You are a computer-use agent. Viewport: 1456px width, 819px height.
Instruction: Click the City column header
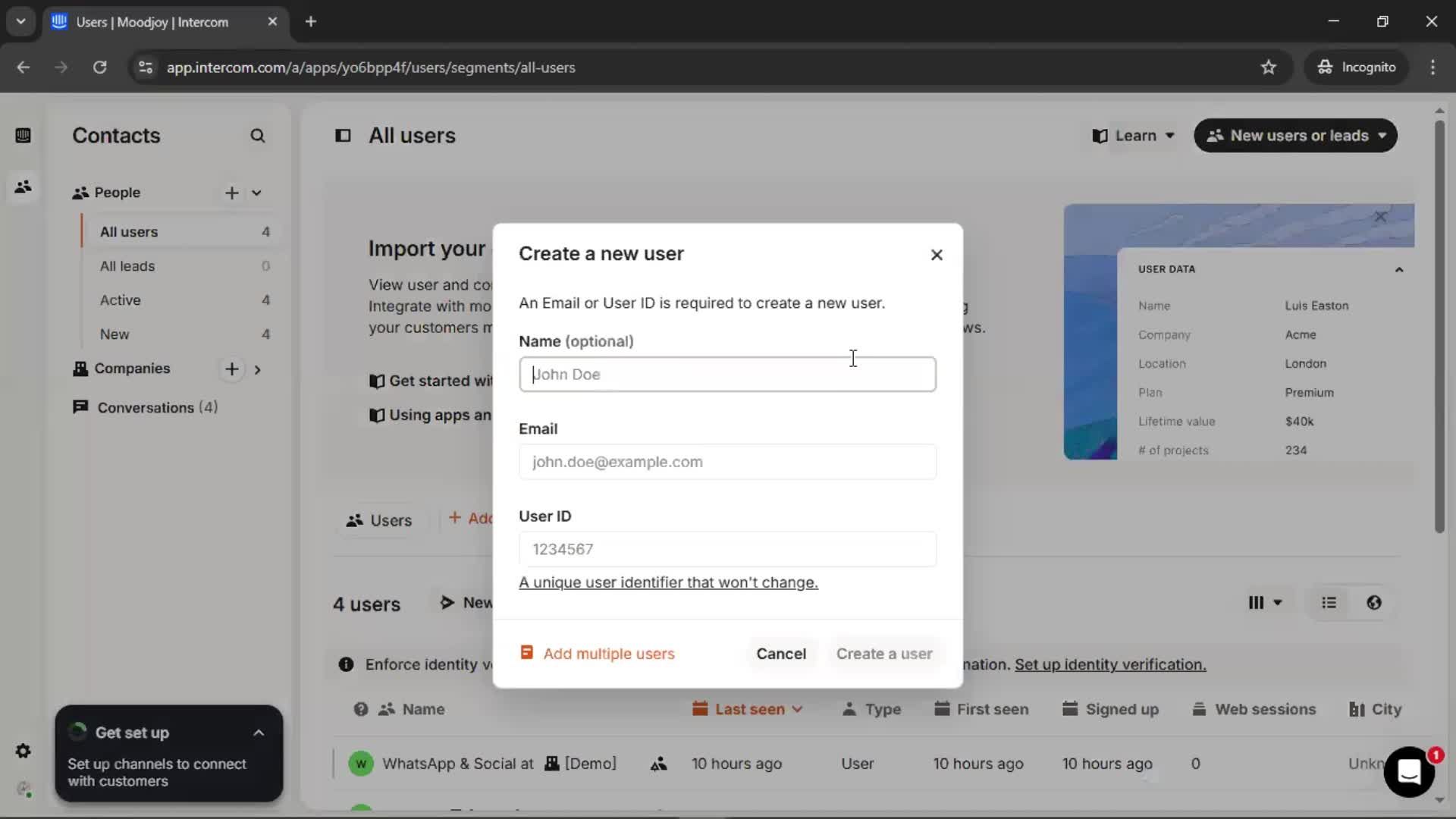[x=1375, y=709]
